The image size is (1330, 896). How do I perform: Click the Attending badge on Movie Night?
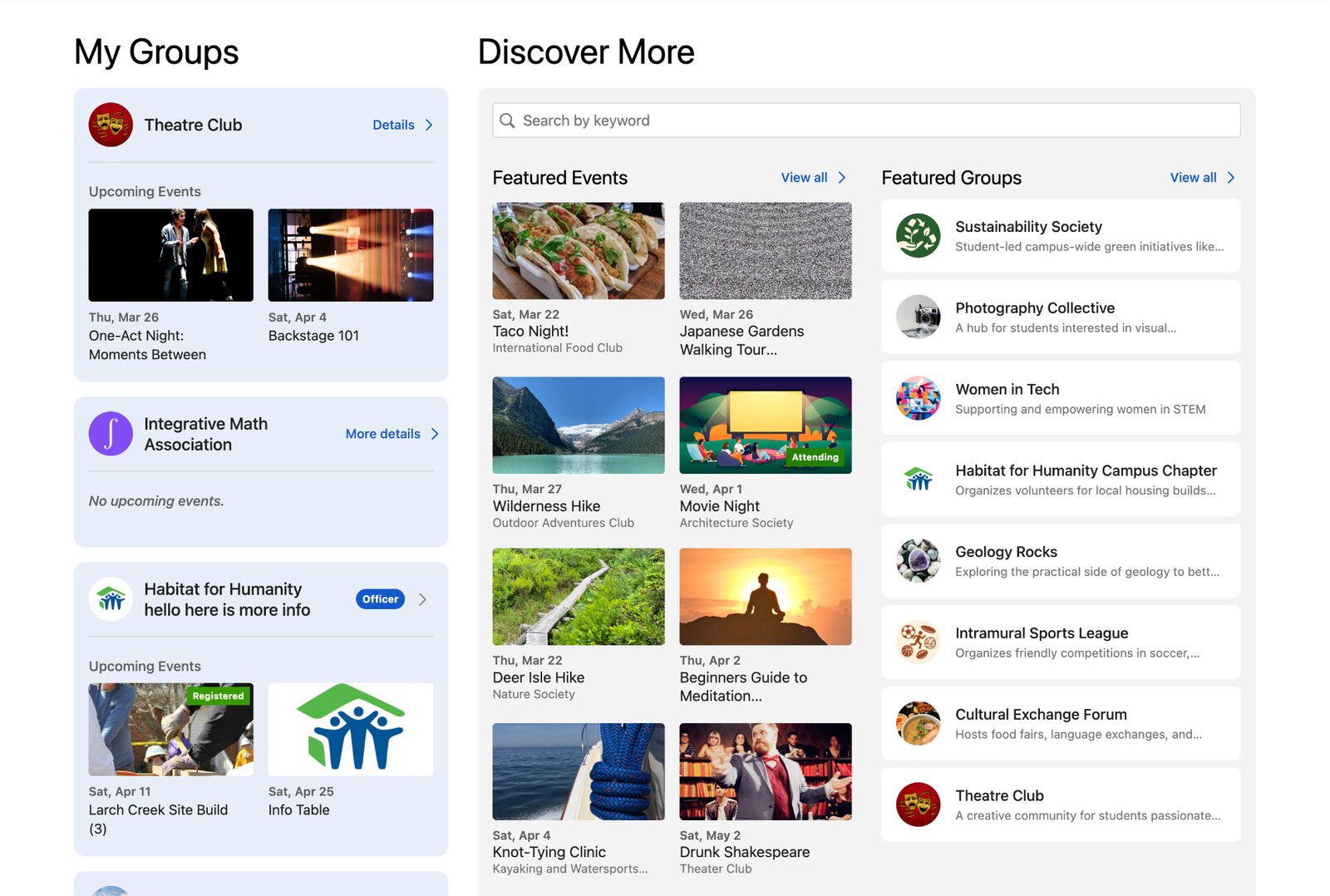tap(815, 457)
